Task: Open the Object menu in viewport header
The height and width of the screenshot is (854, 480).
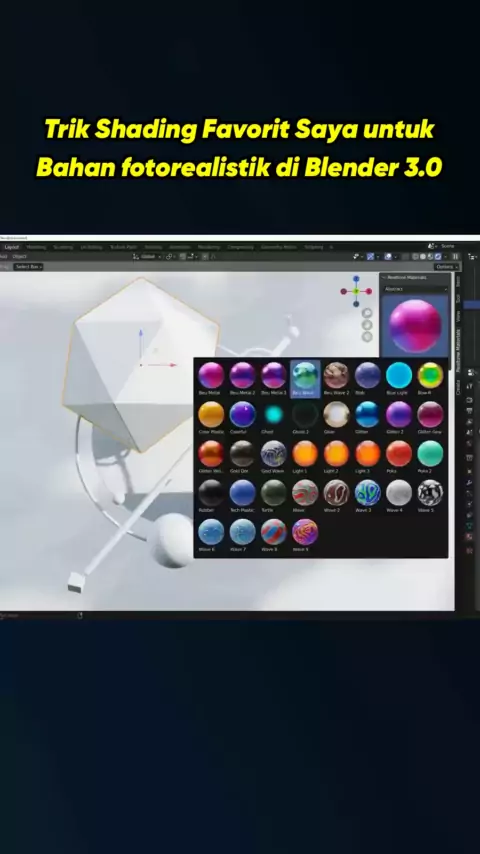Action: tap(20, 257)
